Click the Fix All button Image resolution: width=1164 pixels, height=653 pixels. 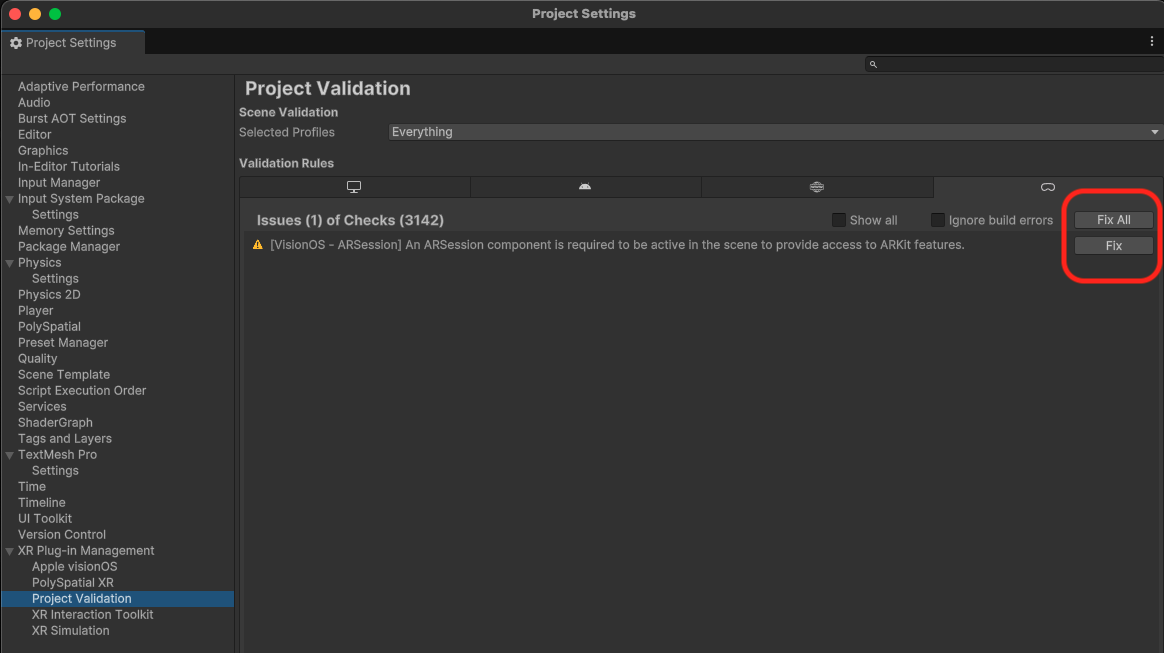pos(1113,219)
